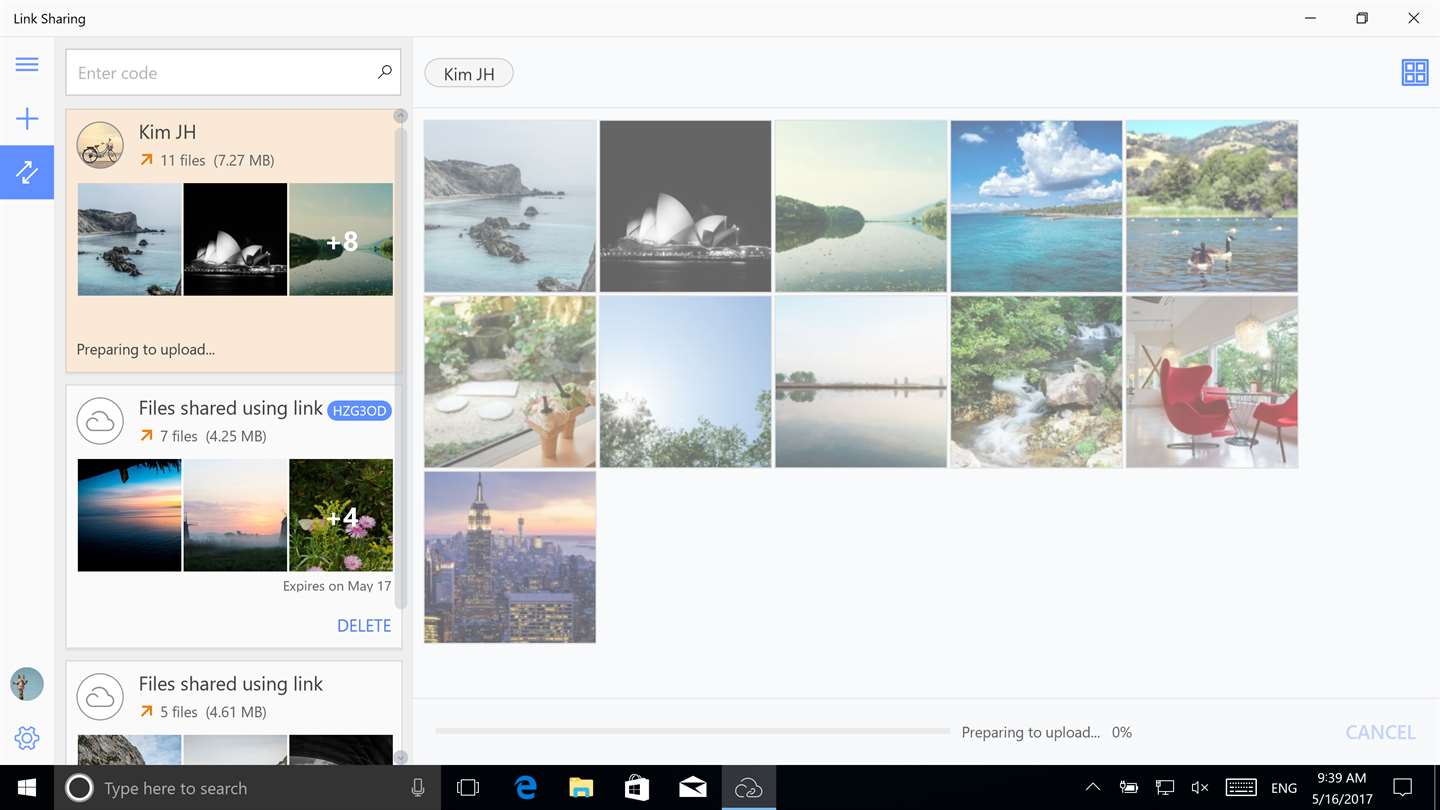Click the search magnifier in code field
The width and height of the screenshot is (1440, 810).
[384, 72]
